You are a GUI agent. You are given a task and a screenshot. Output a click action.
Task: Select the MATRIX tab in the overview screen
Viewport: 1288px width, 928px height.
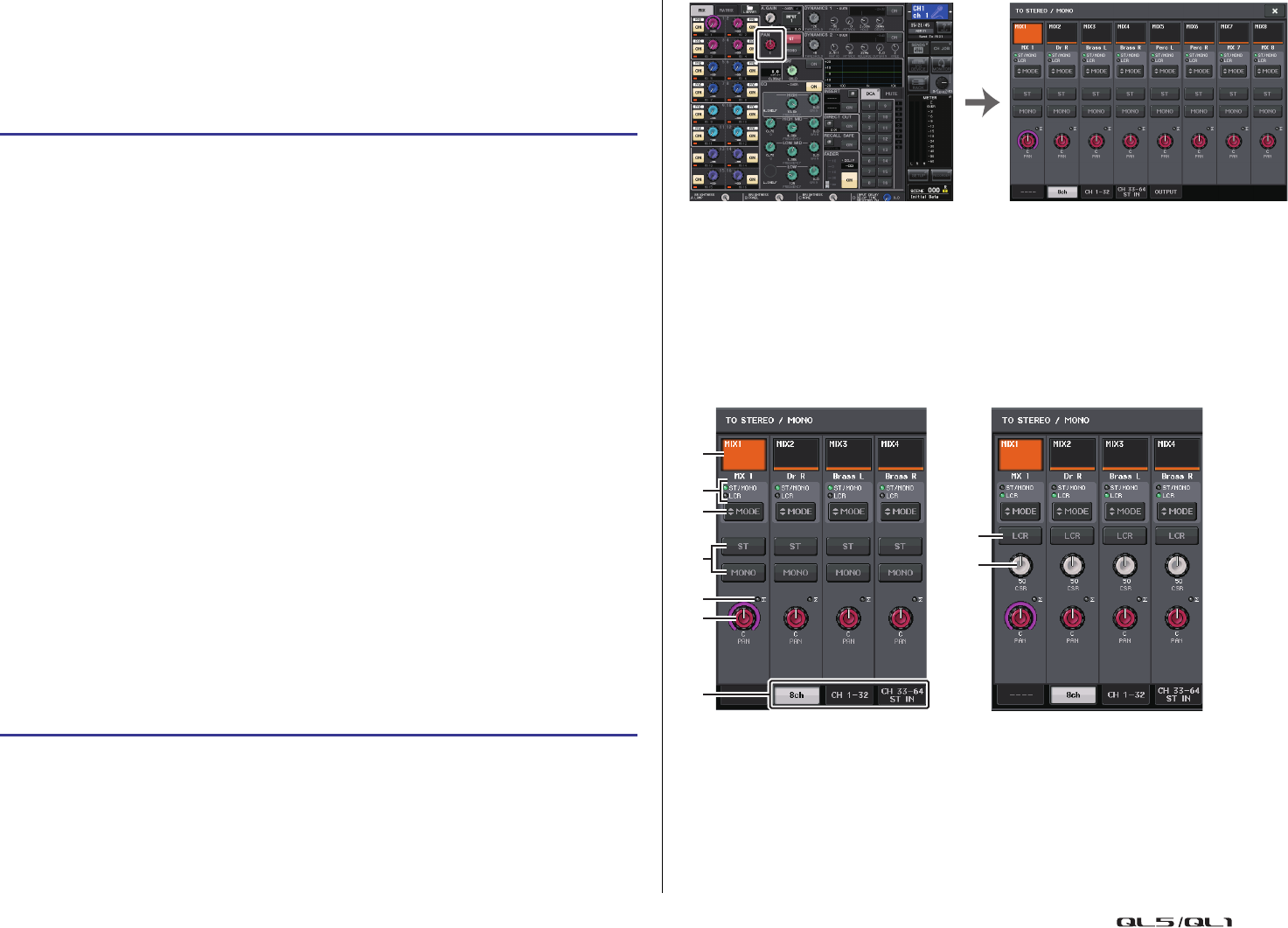[x=727, y=10]
